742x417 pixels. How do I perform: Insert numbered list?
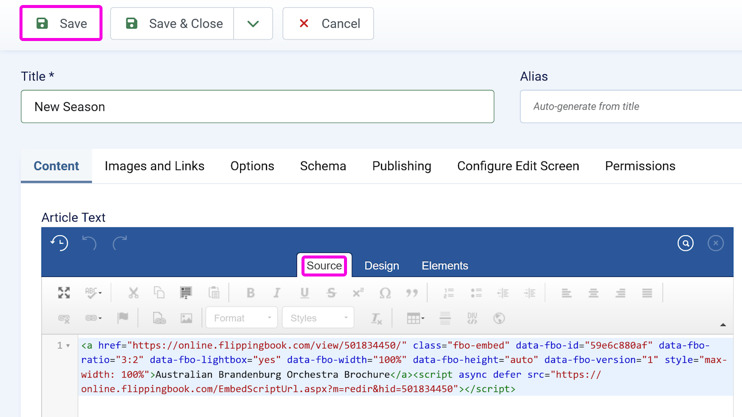click(449, 293)
